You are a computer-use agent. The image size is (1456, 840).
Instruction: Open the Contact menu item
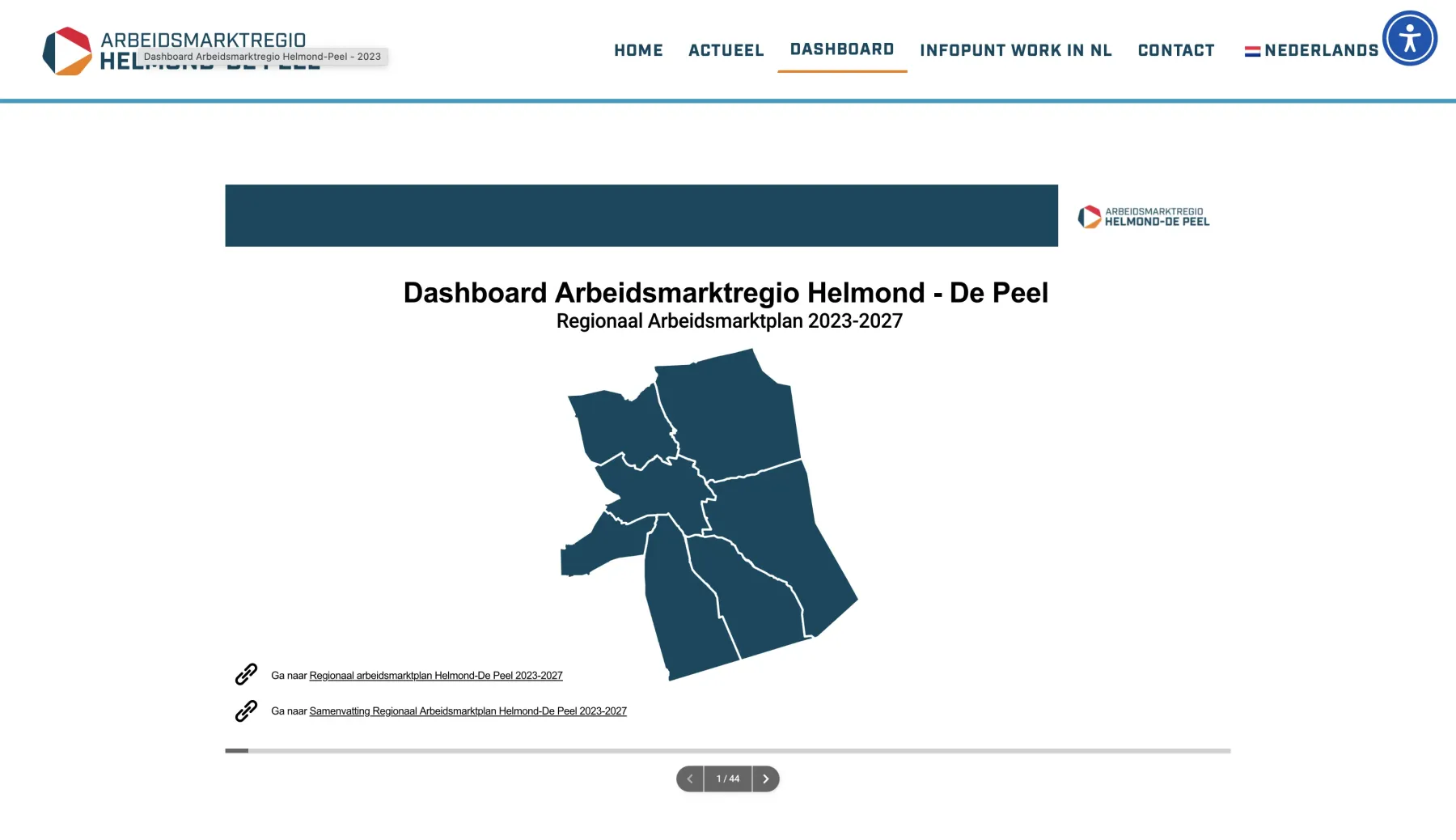point(1176,50)
